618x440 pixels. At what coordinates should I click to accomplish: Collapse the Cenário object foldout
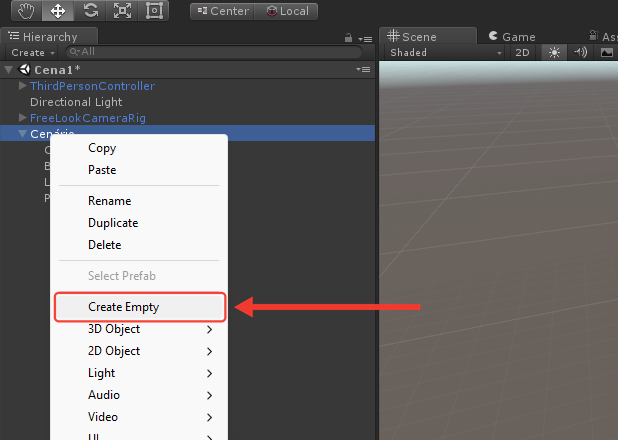pos(22,134)
